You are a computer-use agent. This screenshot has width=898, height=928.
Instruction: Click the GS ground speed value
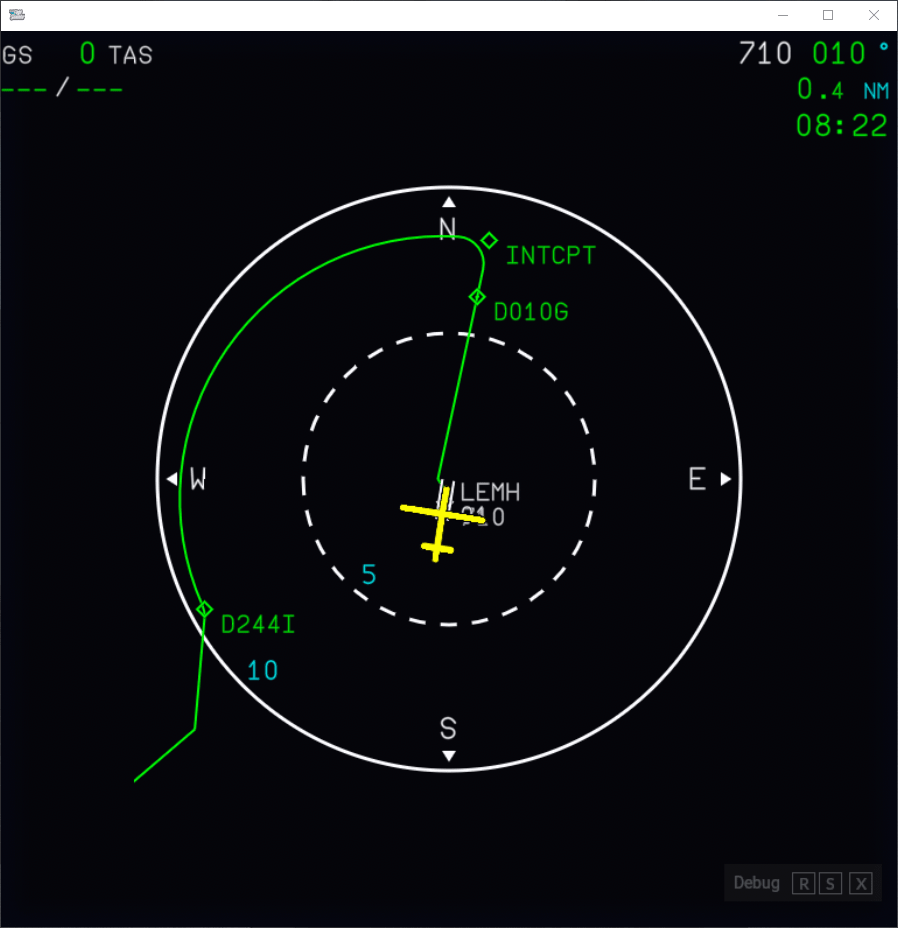88,54
